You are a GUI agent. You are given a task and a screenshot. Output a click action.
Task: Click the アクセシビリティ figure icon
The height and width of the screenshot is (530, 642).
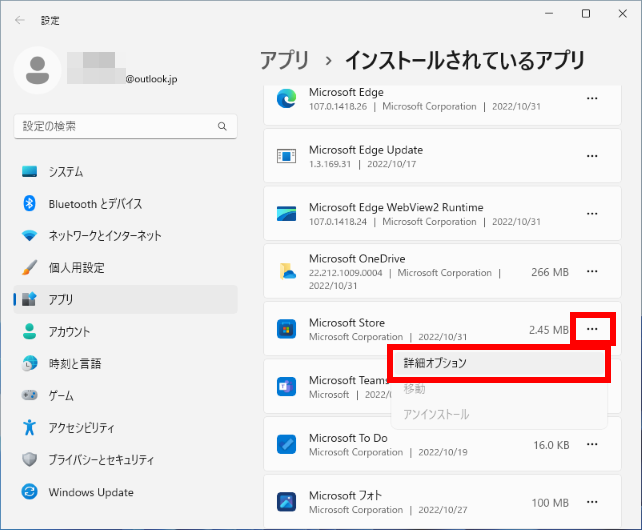pyautogui.click(x=29, y=428)
